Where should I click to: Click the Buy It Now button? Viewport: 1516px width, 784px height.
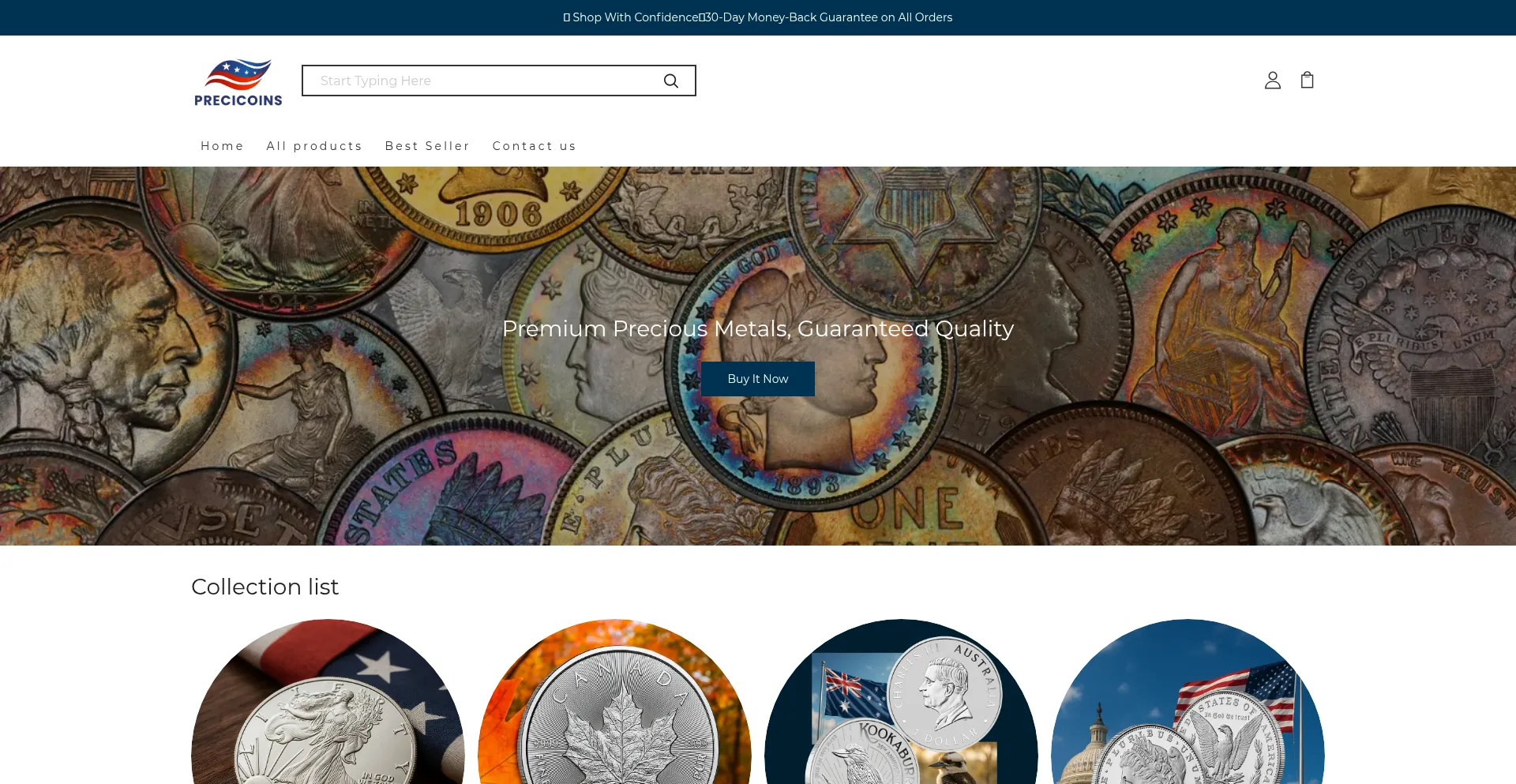click(x=758, y=379)
